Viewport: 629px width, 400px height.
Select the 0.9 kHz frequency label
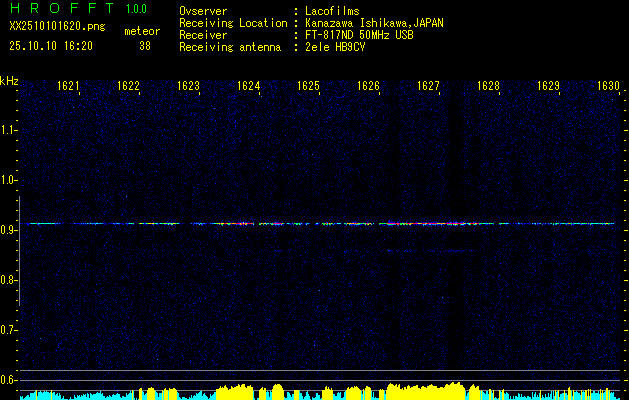(9, 229)
